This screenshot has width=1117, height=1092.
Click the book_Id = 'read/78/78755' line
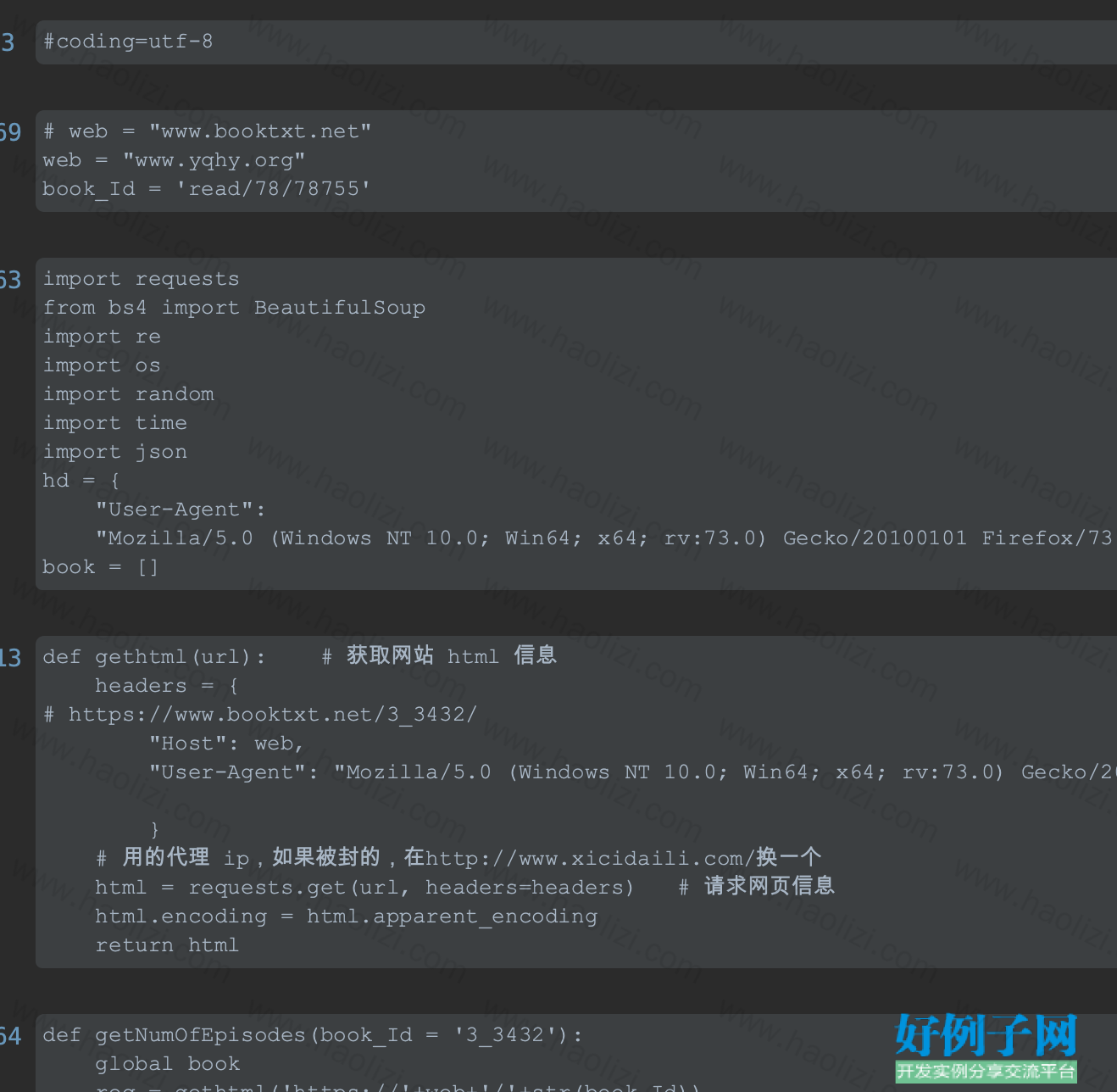[x=207, y=189]
